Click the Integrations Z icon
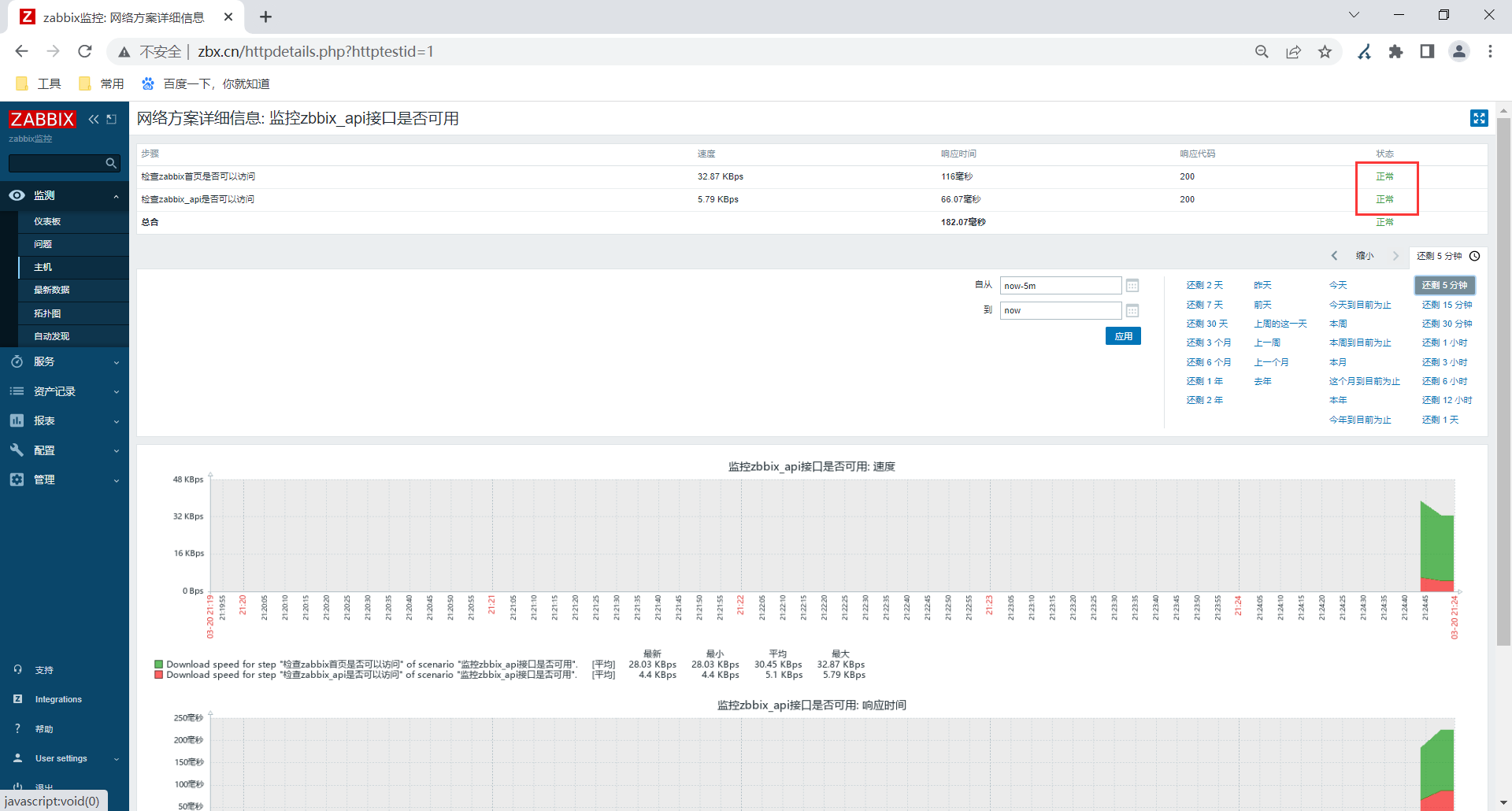 coord(17,699)
